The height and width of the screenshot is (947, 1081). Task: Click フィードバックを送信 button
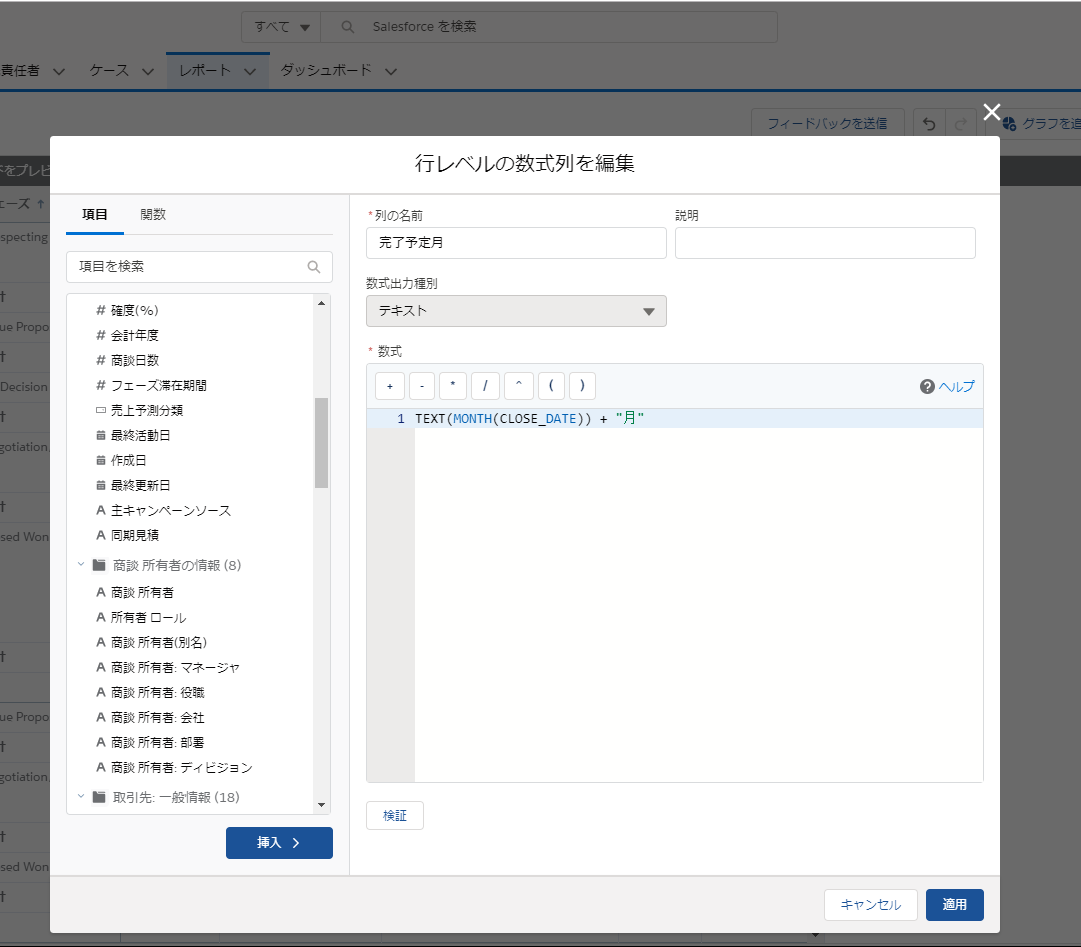coord(827,123)
